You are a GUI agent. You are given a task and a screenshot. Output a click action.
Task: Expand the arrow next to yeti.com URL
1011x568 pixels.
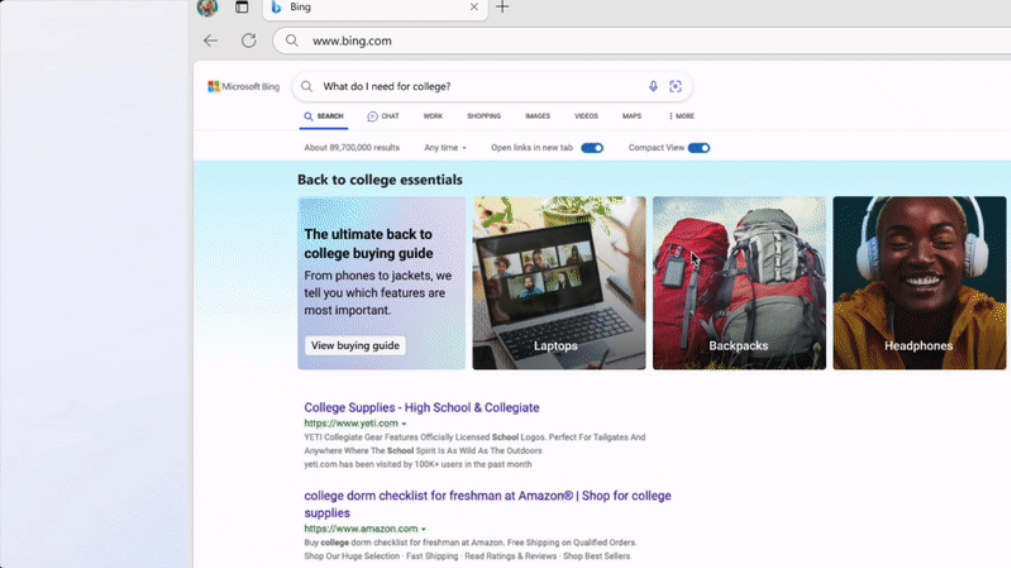404,424
